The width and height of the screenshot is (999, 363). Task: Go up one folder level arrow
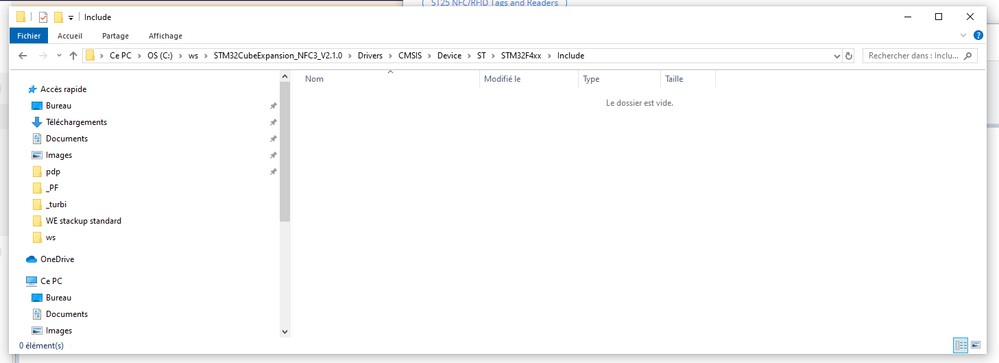tap(73, 55)
